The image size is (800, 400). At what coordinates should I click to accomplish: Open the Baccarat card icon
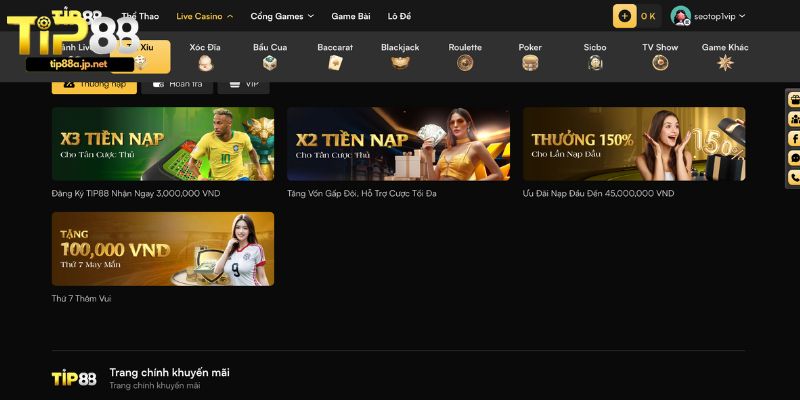(x=335, y=63)
